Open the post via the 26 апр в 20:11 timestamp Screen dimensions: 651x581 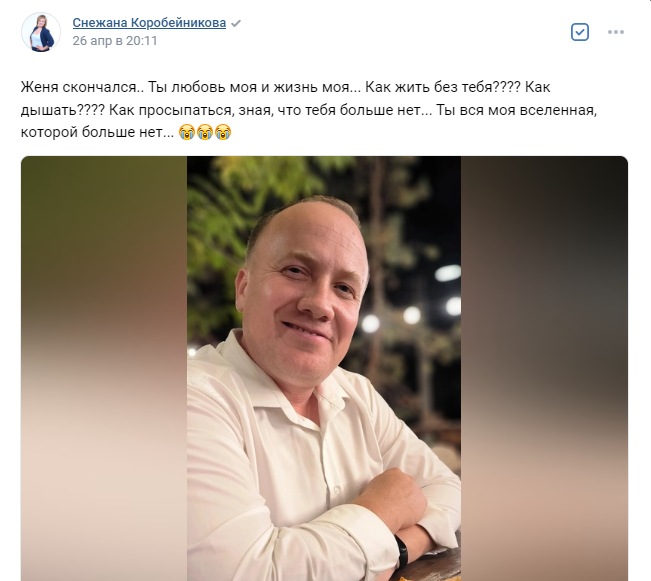pos(115,41)
